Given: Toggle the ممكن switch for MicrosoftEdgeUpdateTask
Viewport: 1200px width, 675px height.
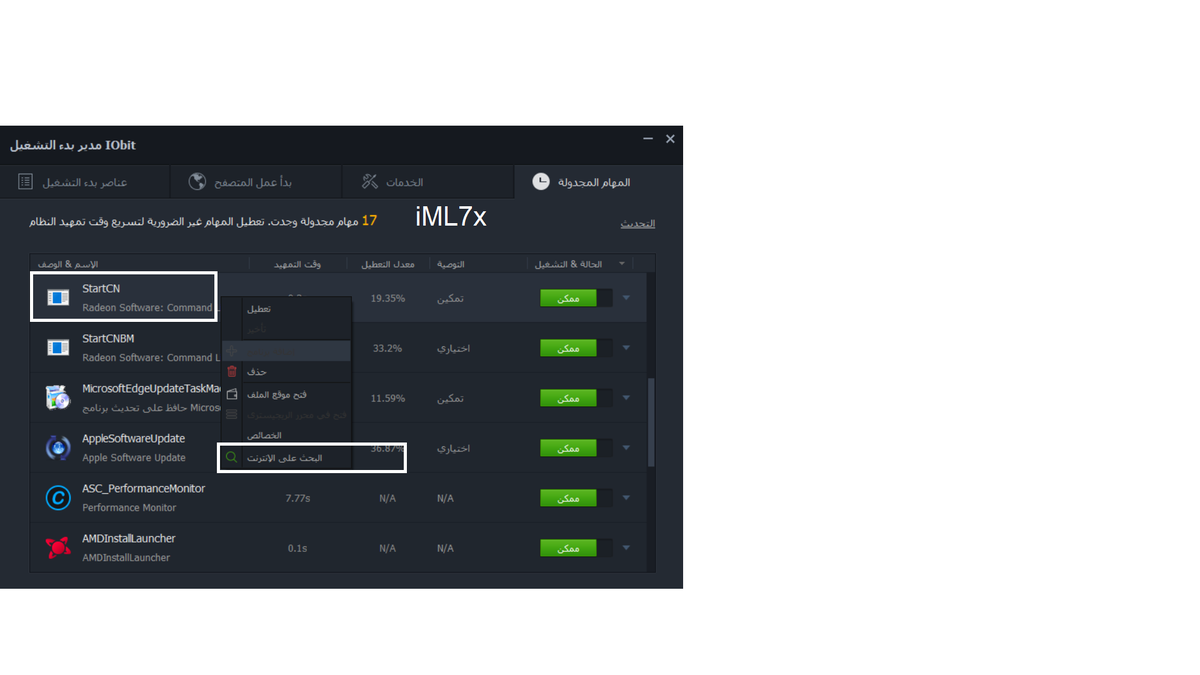Looking at the screenshot, I should 576,398.
